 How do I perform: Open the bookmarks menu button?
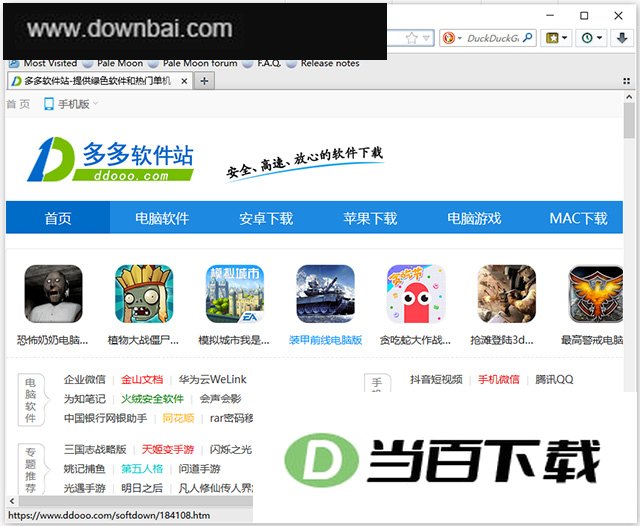coord(552,38)
